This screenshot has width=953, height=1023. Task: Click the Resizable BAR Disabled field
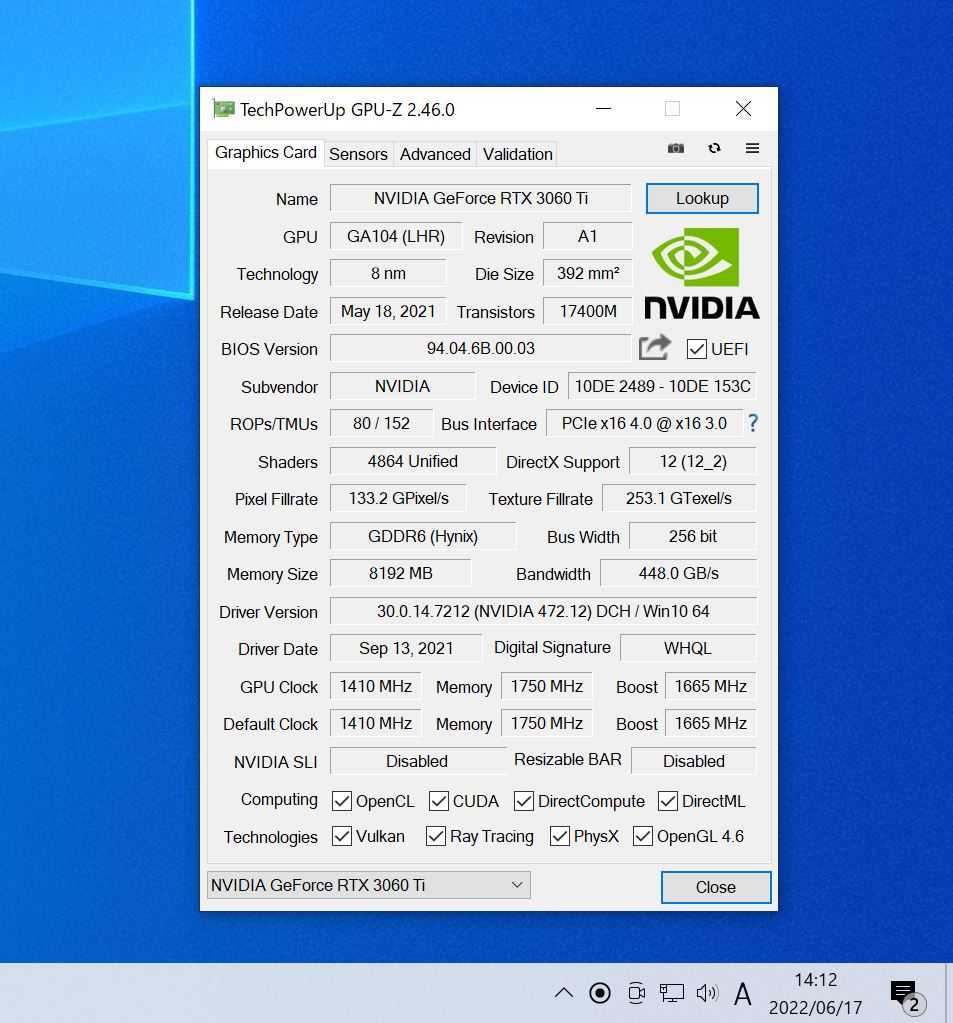(x=694, y=761)
